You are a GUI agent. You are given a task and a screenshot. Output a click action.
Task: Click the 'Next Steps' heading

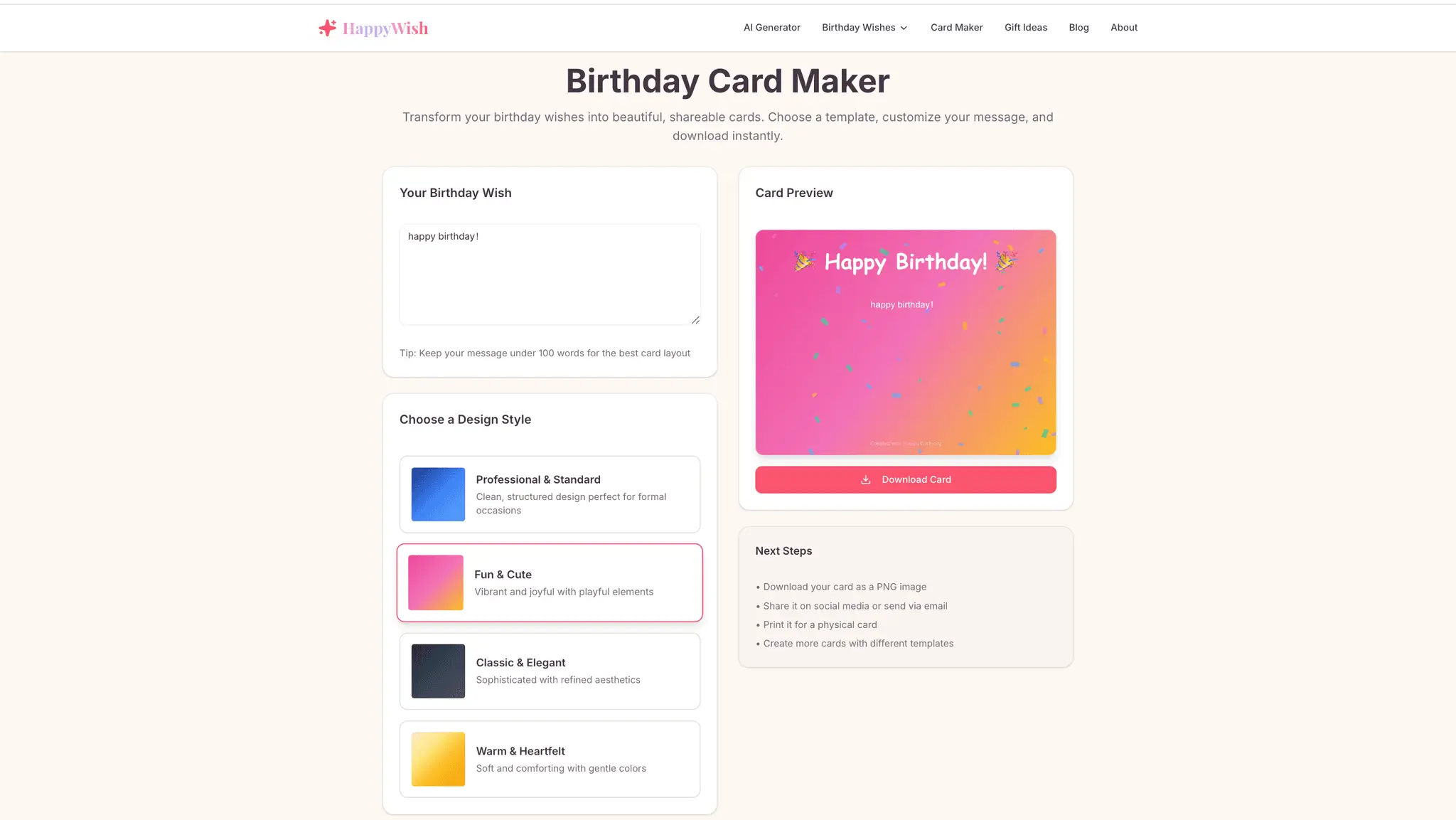(x=783, y=551)
